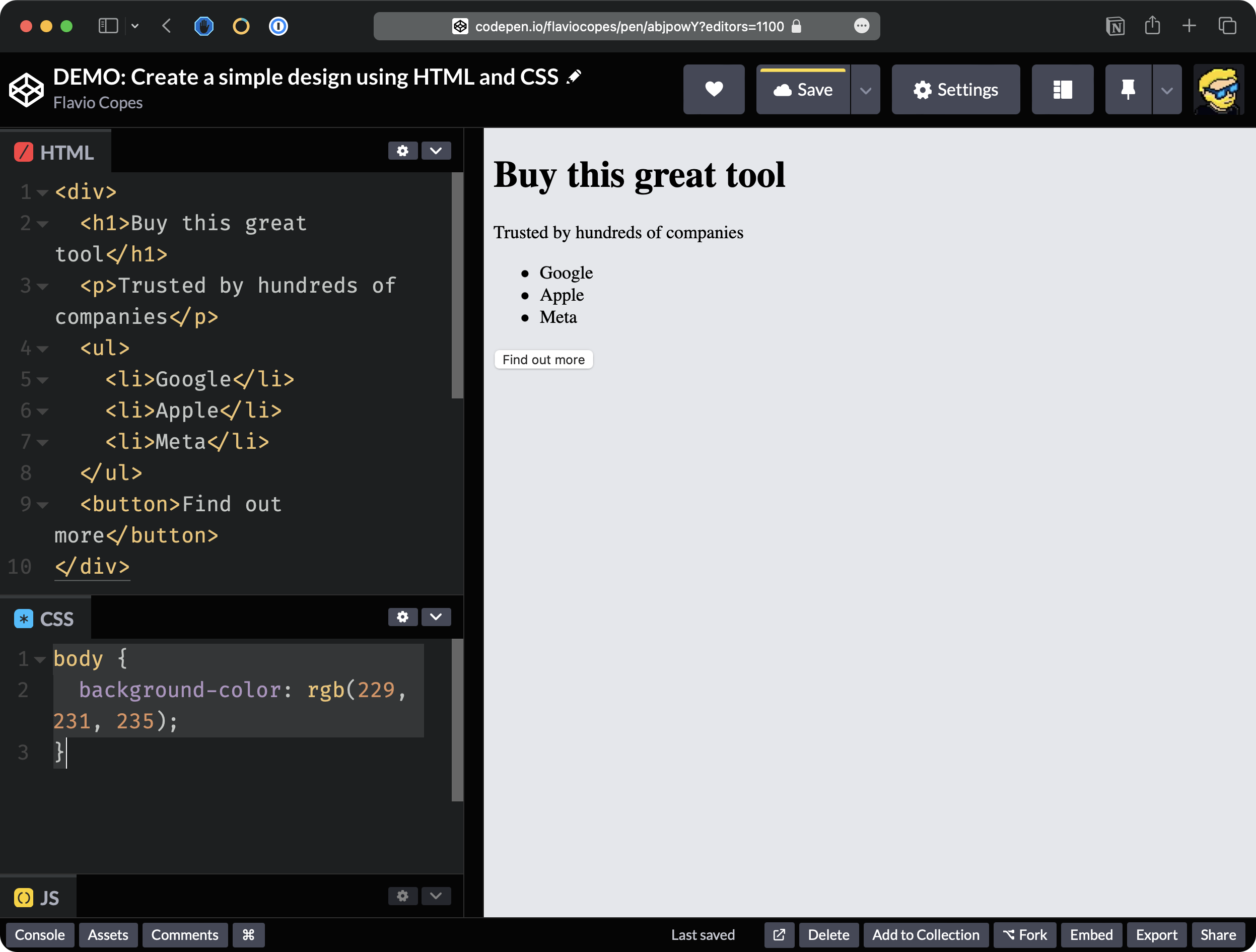Open the Console tab
Image resolution: width=1256 pixels, height=952 pixels.
40,935
